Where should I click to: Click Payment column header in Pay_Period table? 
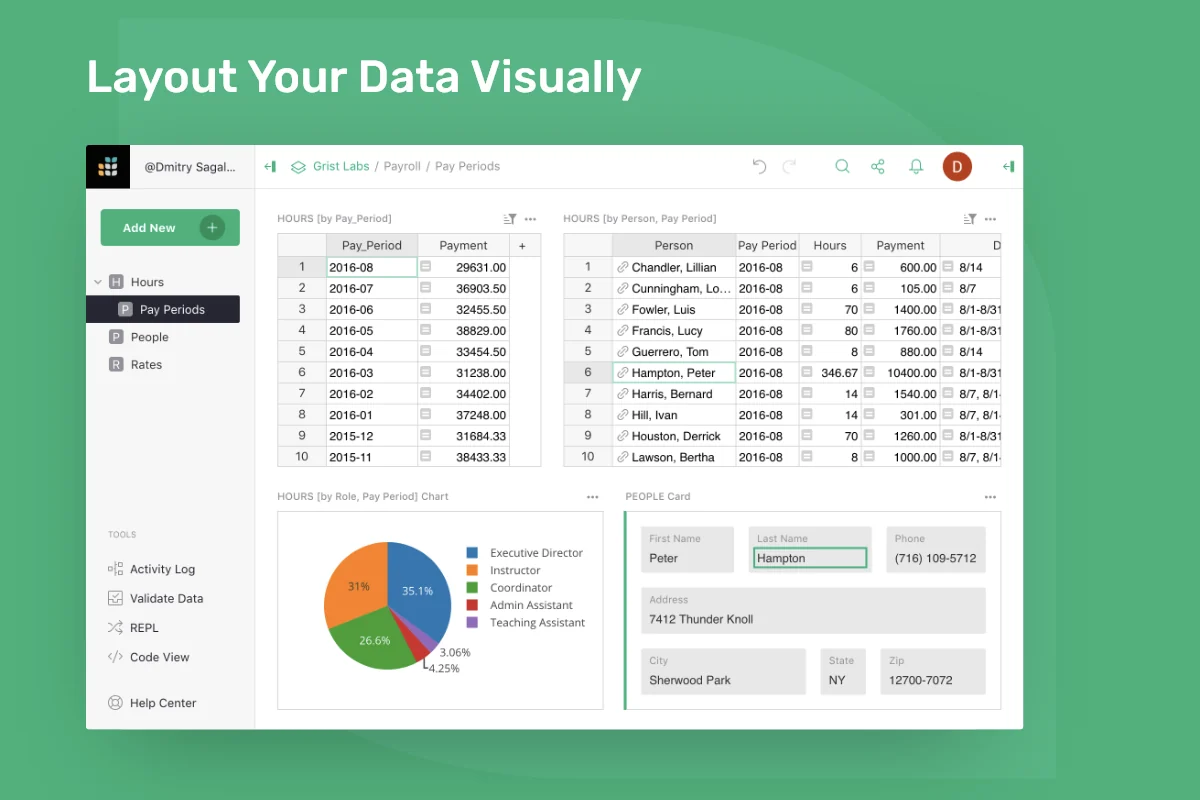click(464, 245)
